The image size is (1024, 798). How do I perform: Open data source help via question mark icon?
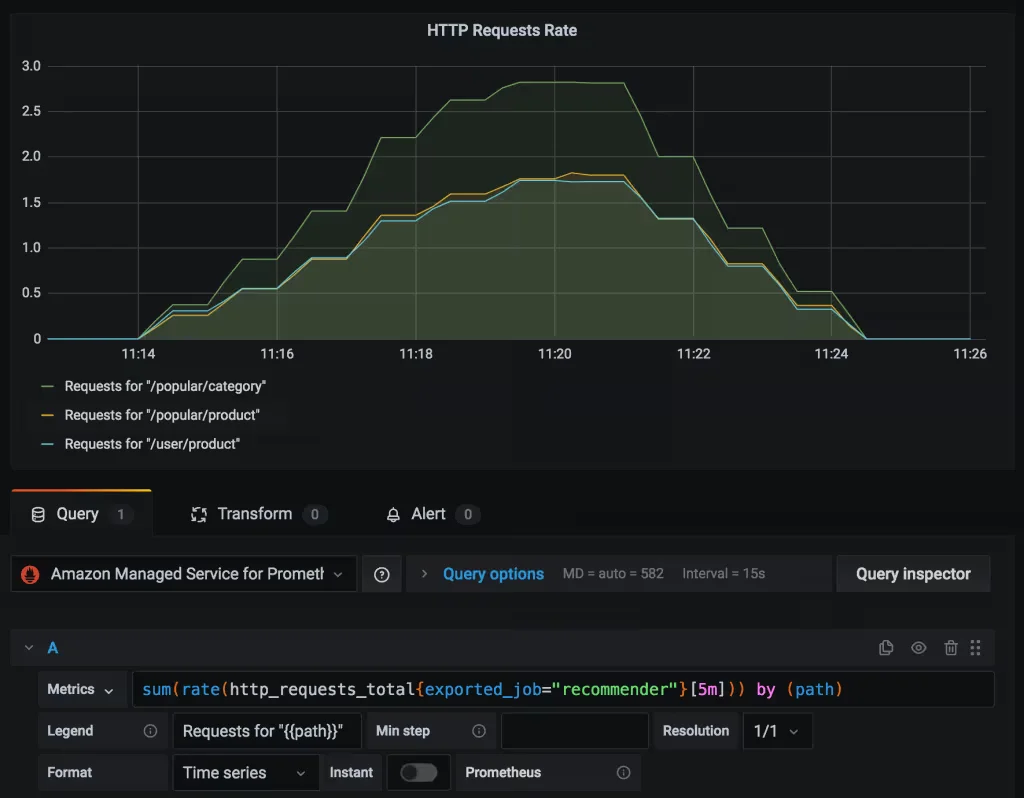coord(381,573)
